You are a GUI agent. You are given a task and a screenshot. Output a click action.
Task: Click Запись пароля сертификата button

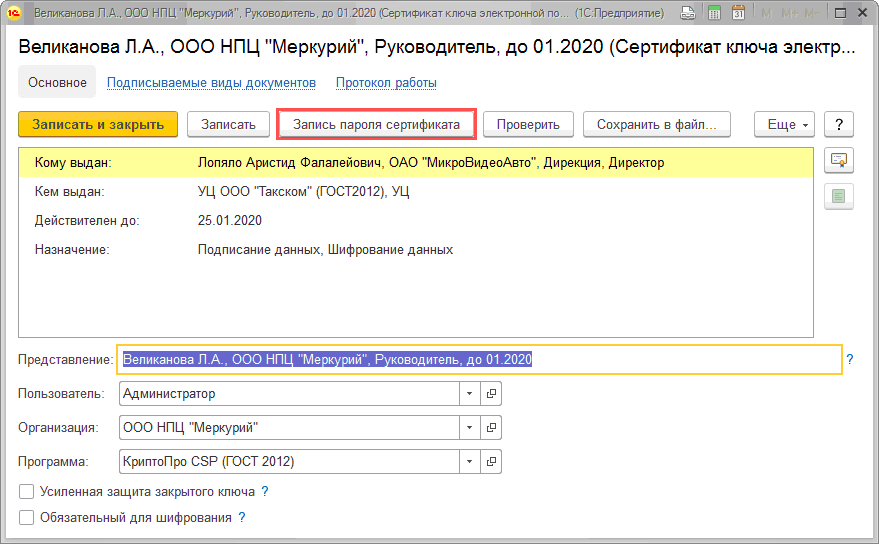coord(376,125)
